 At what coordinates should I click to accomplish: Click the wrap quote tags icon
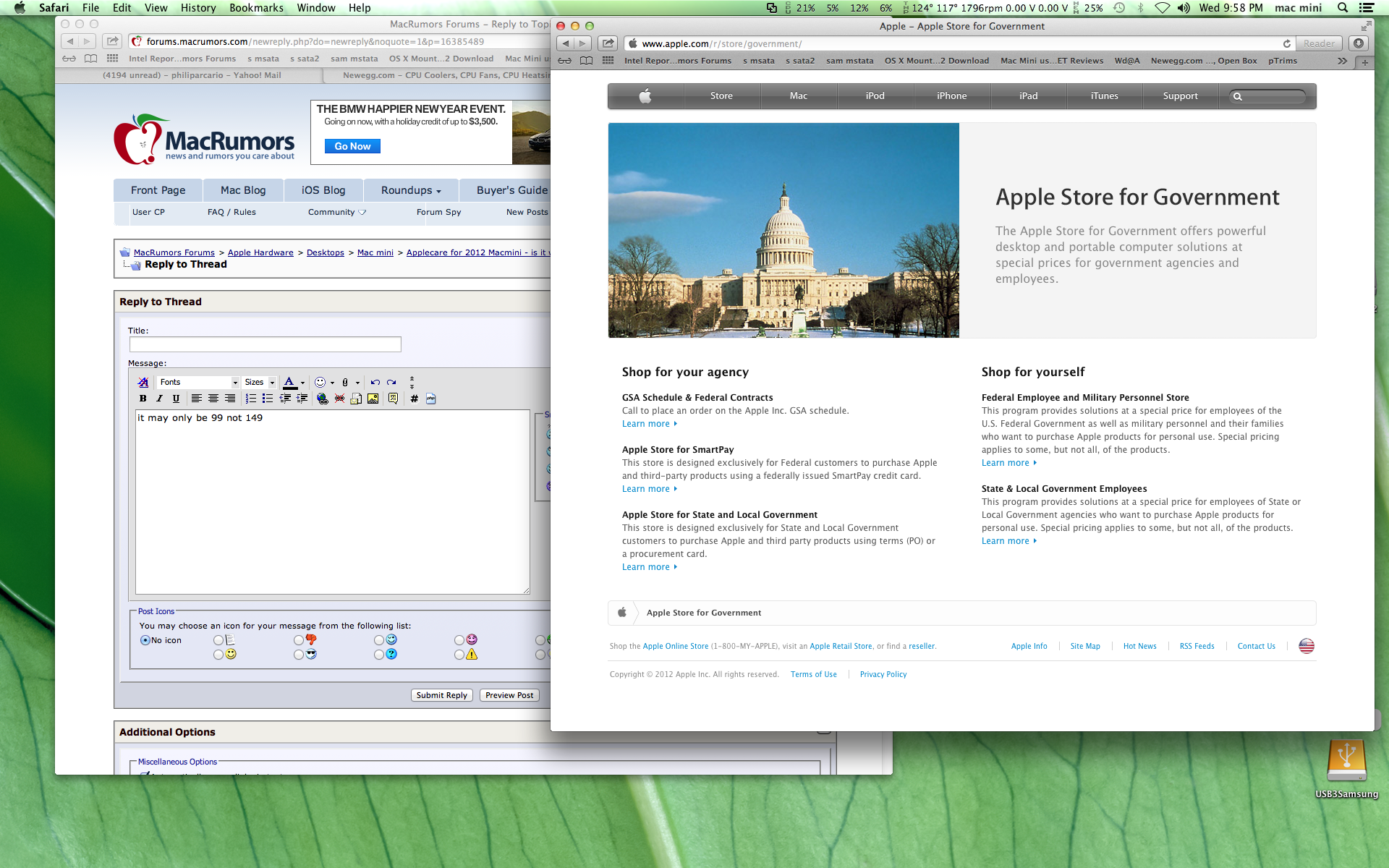pyautogui.click(x=393, y=399)
